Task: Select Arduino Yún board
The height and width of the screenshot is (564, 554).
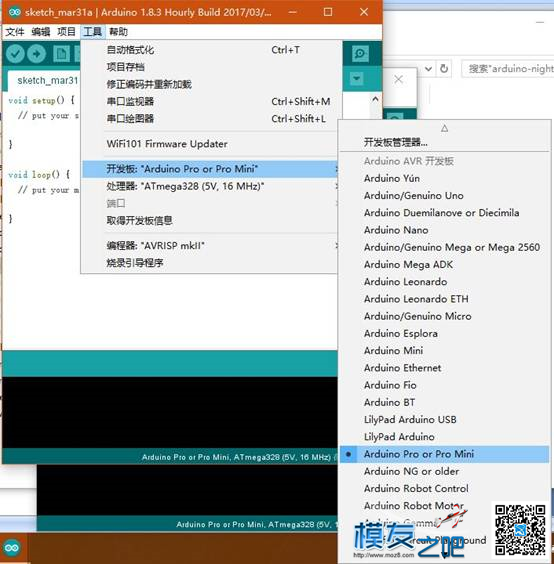Action: click(444, 178)
